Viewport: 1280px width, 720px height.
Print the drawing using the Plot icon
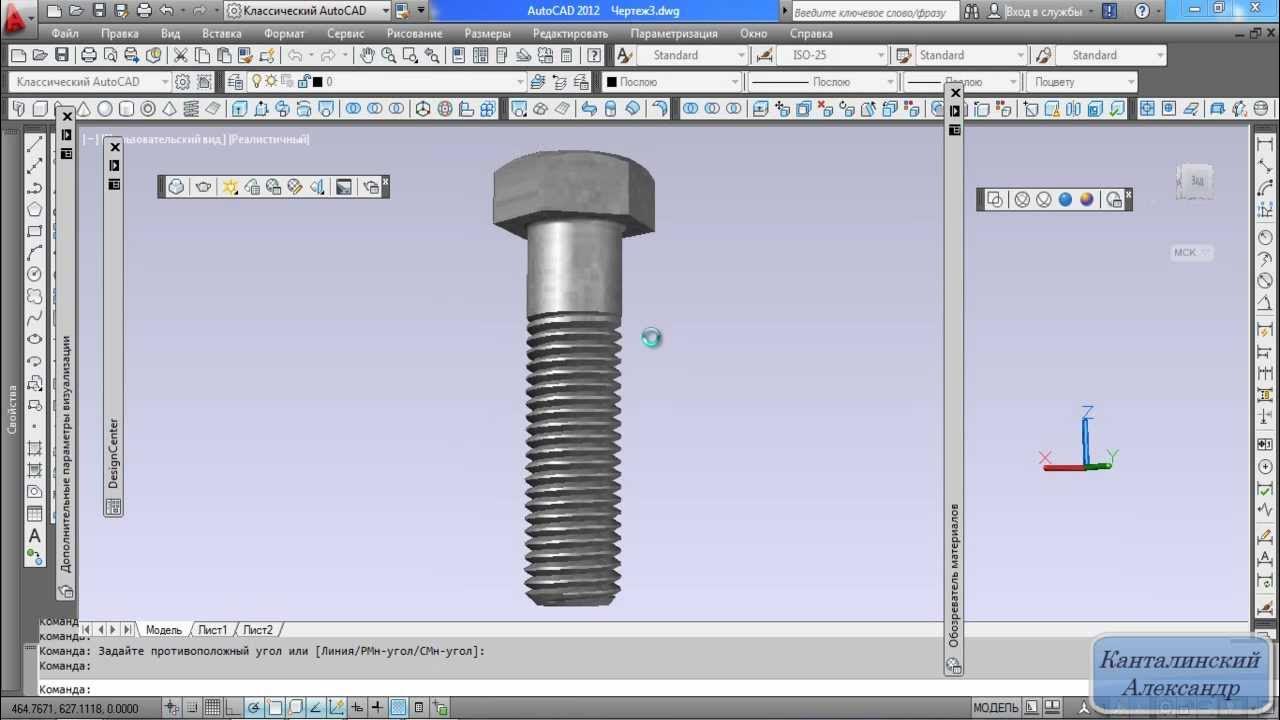click(x=89, y=55)
